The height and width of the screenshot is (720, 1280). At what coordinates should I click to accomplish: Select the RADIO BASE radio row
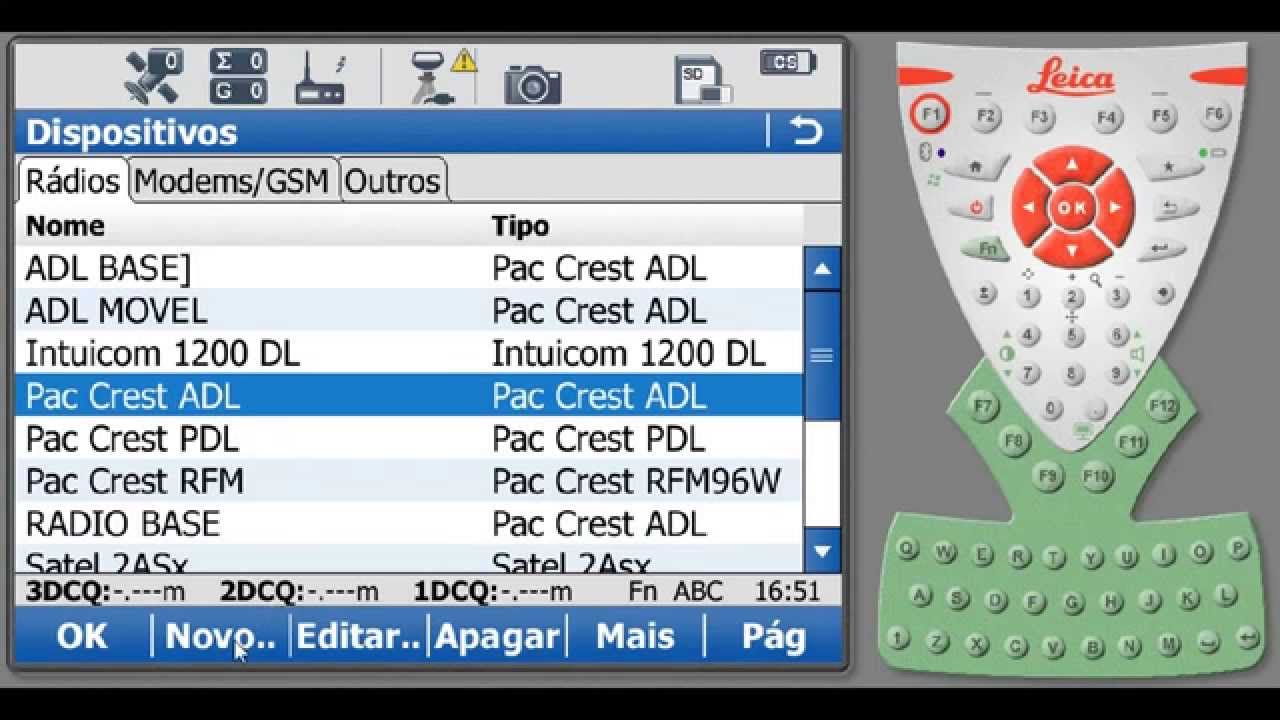point(409,523)
